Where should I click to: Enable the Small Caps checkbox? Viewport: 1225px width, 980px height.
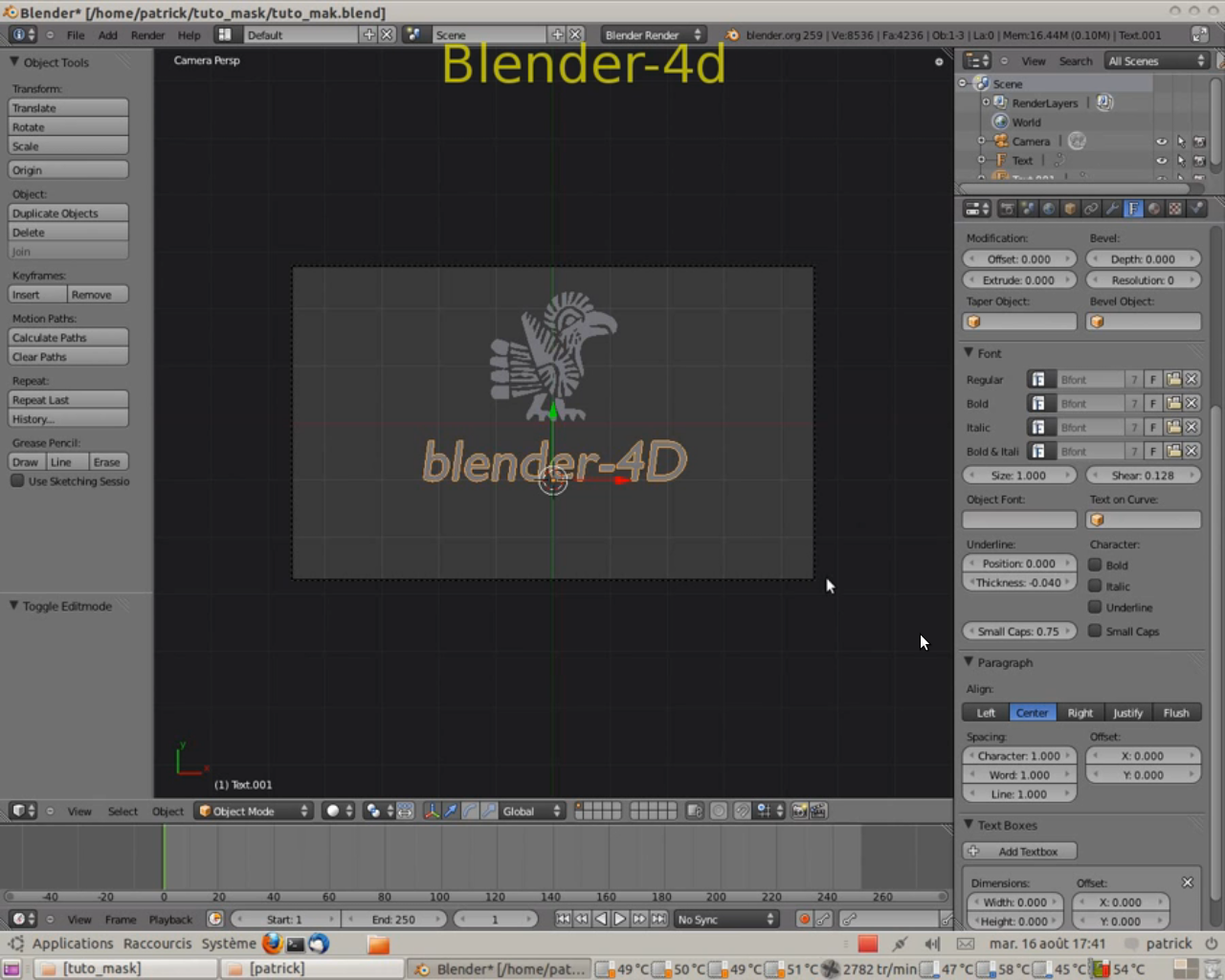(x=1095, y=631)
